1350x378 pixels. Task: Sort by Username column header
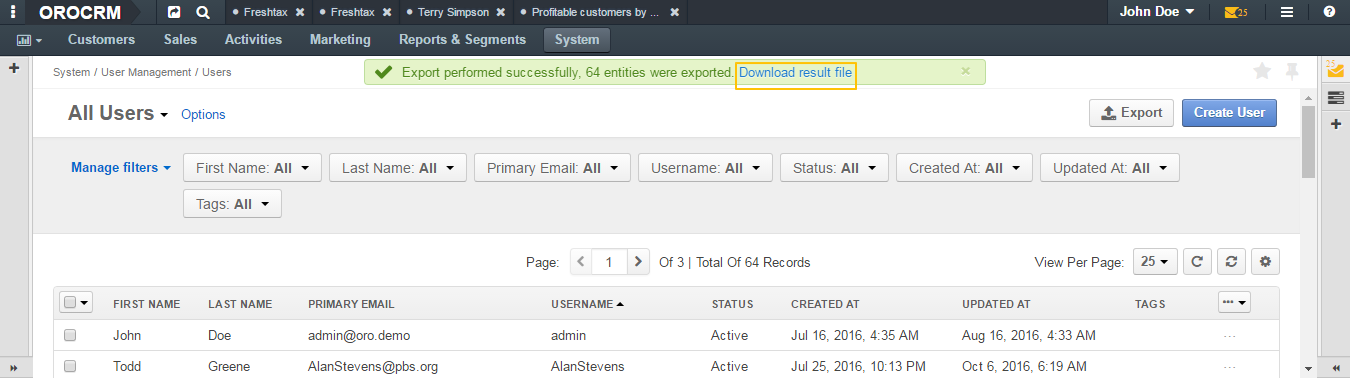[x=587, y=304]
